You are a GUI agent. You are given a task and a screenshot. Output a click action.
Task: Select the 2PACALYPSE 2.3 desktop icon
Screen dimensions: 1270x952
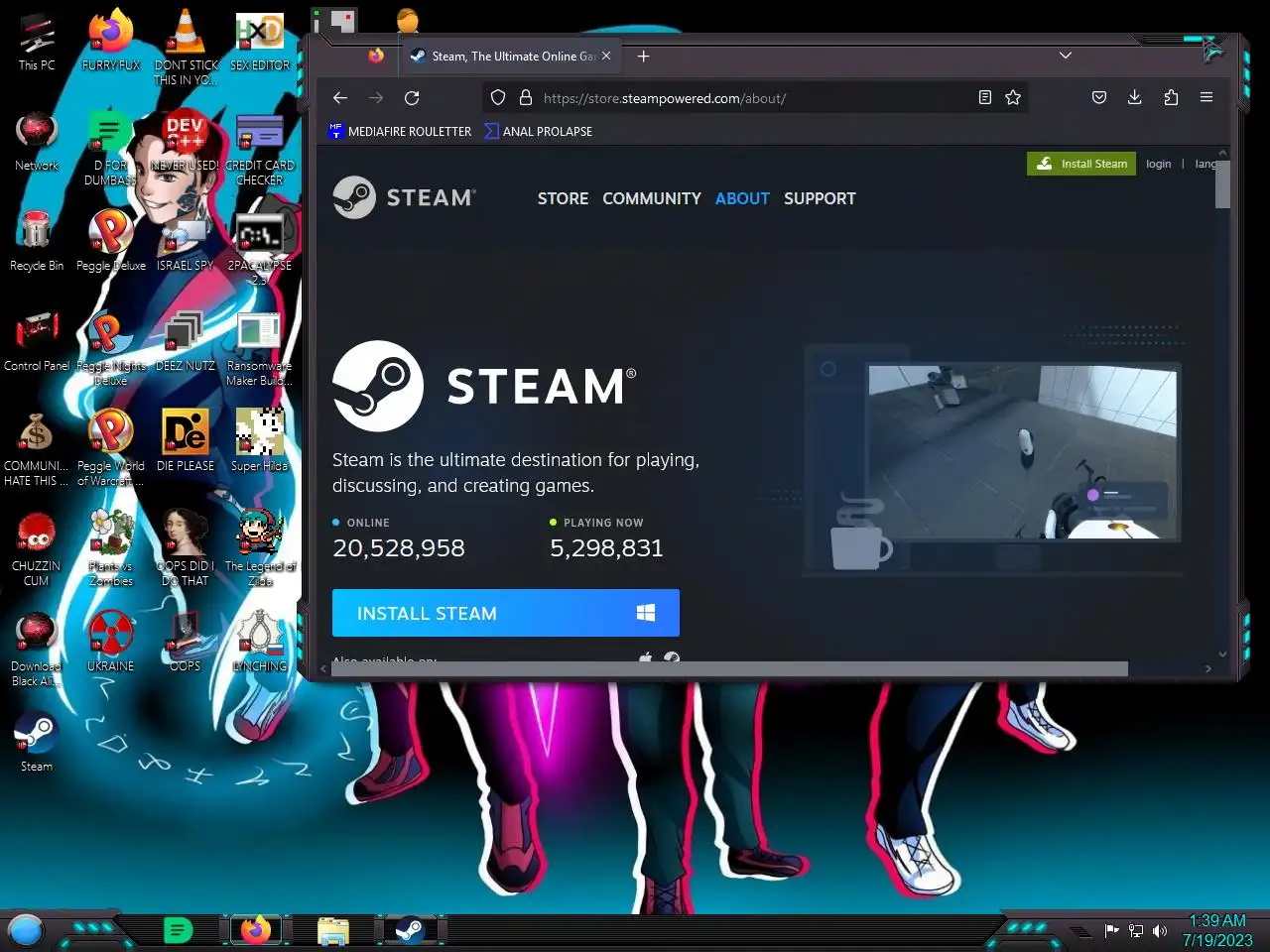coord(260,249)
